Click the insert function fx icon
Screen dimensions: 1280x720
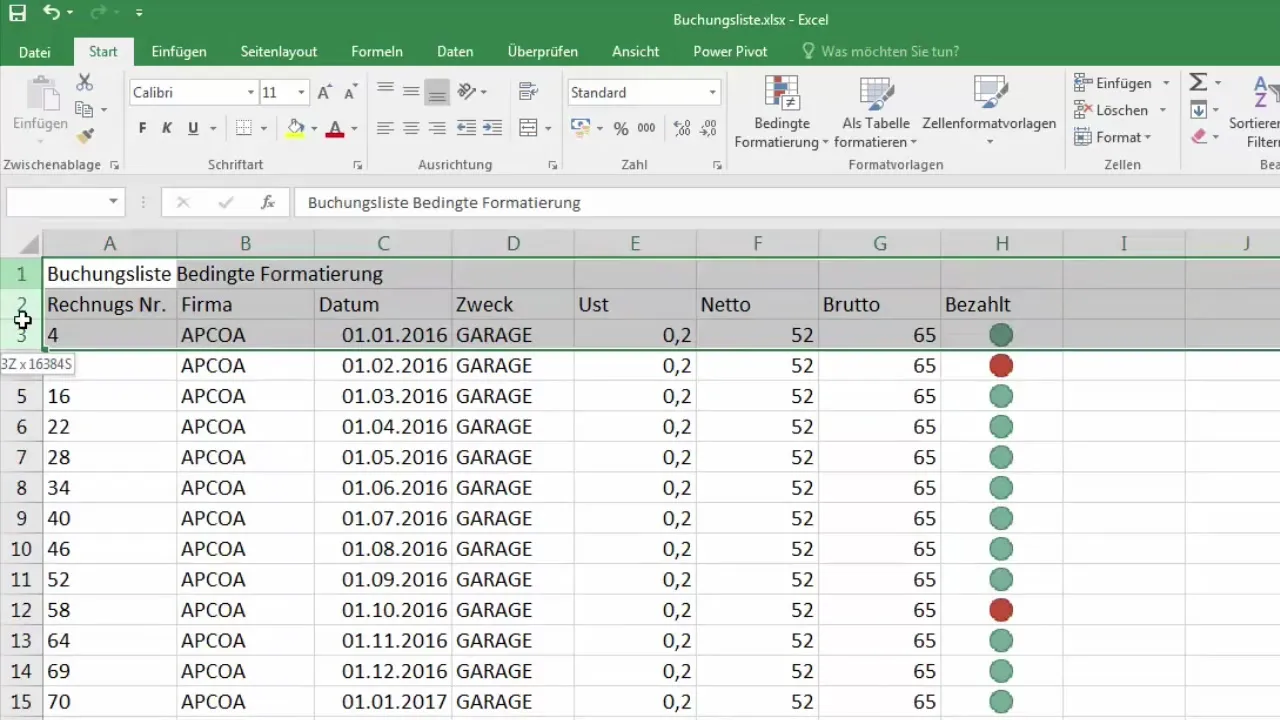pyautogui.click(x=267, y=202)
